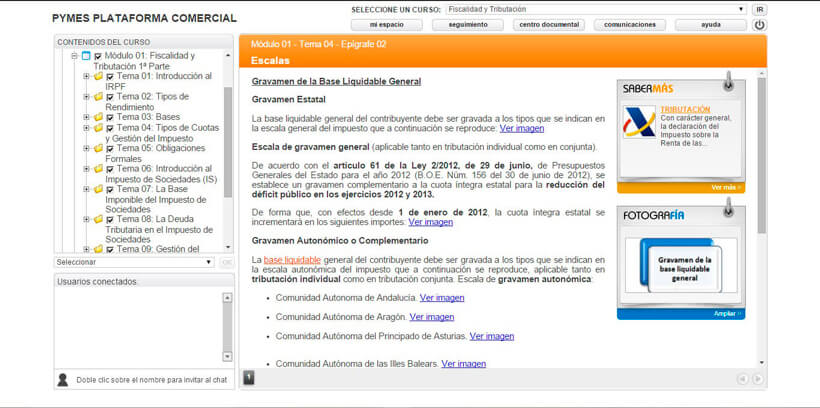Image resolution: width=820 pixels, height=408 pixels.
Task: Click the Tema 04 folder icon
Action: point(98,128)
